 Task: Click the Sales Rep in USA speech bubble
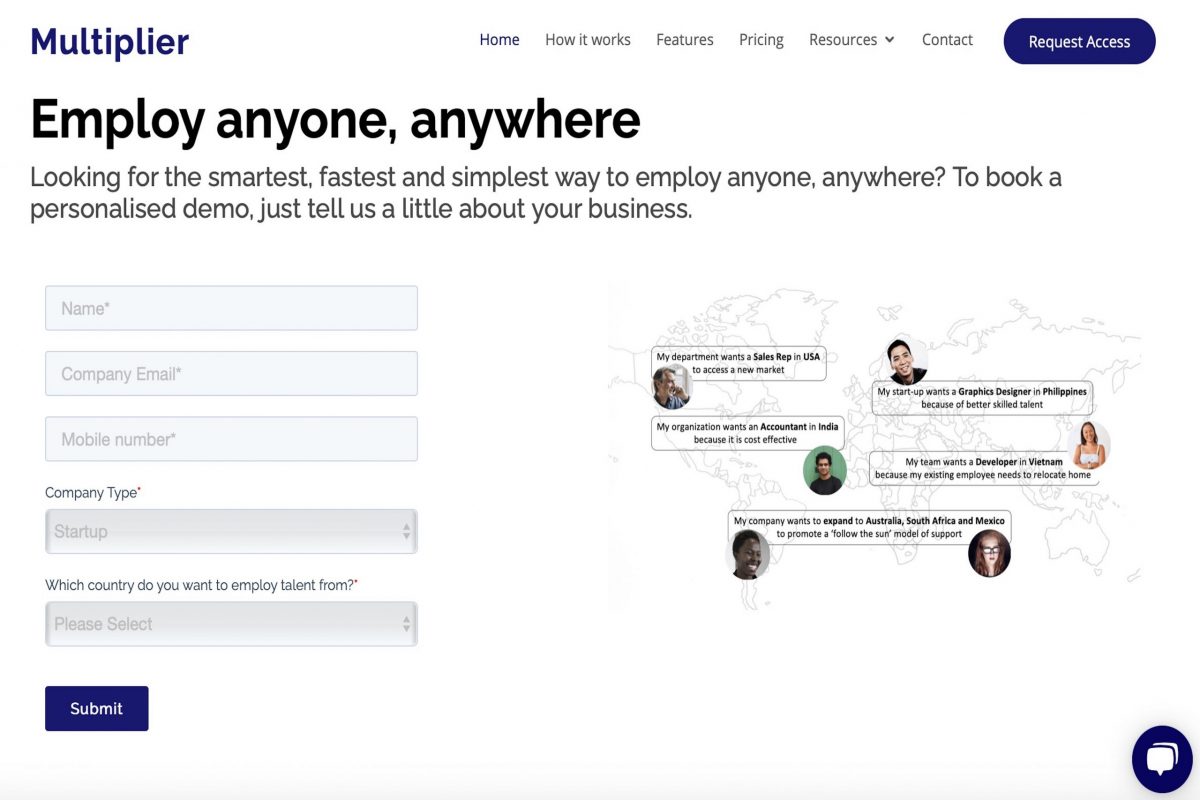click(739, 363)
